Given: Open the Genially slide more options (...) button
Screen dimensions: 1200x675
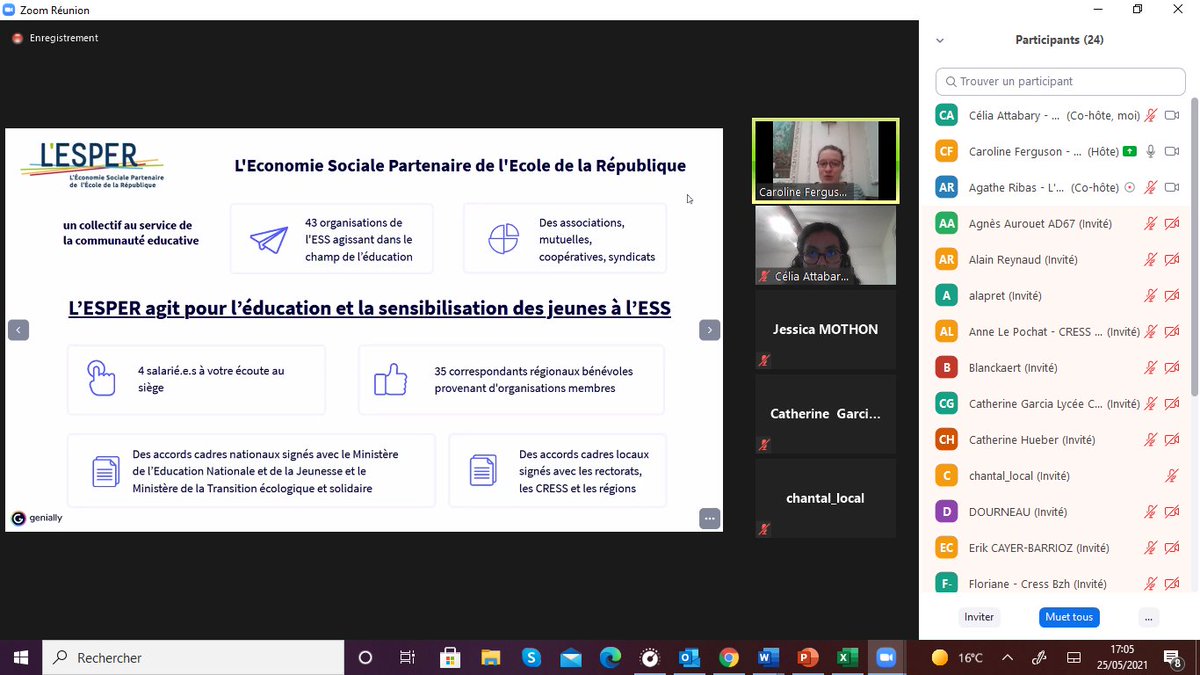Looking at the screenshot, I should coord(709,518).
